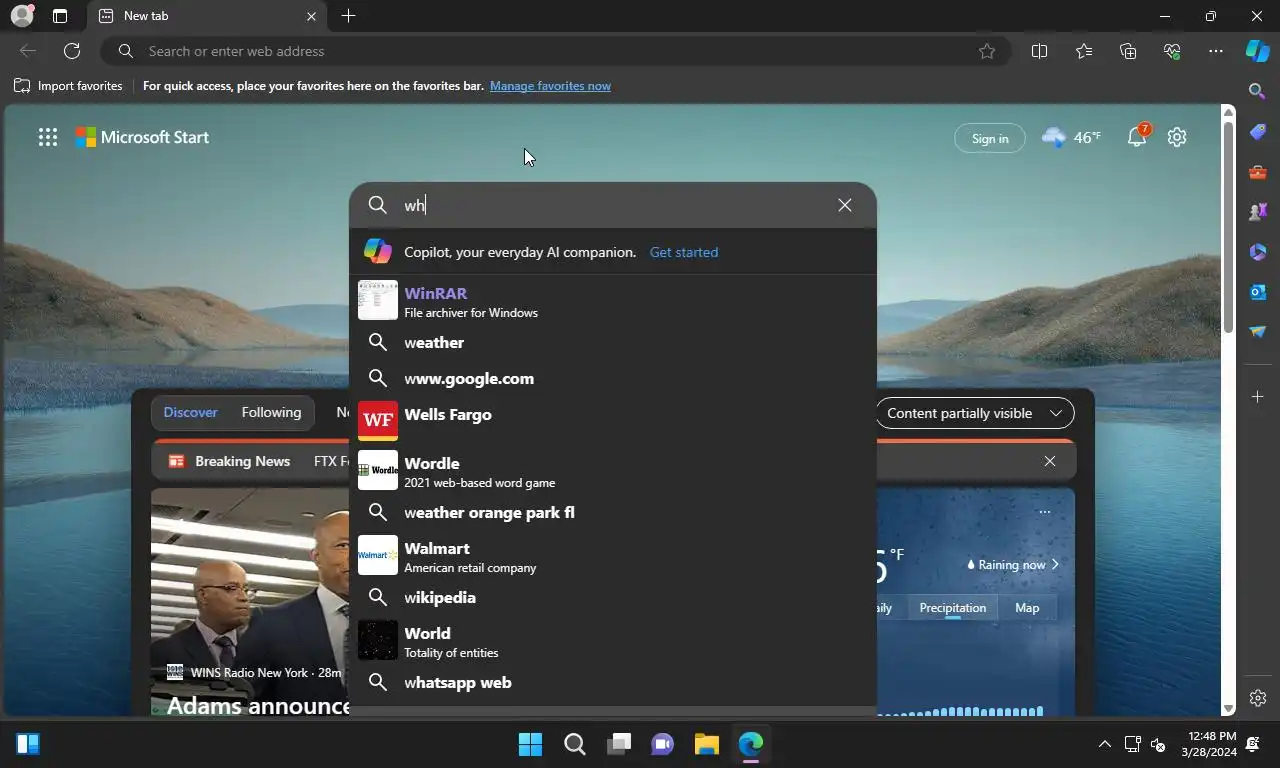Open taskbar Search icon
The height and width of the screenshot is (768, 1280).
point(574,744)
